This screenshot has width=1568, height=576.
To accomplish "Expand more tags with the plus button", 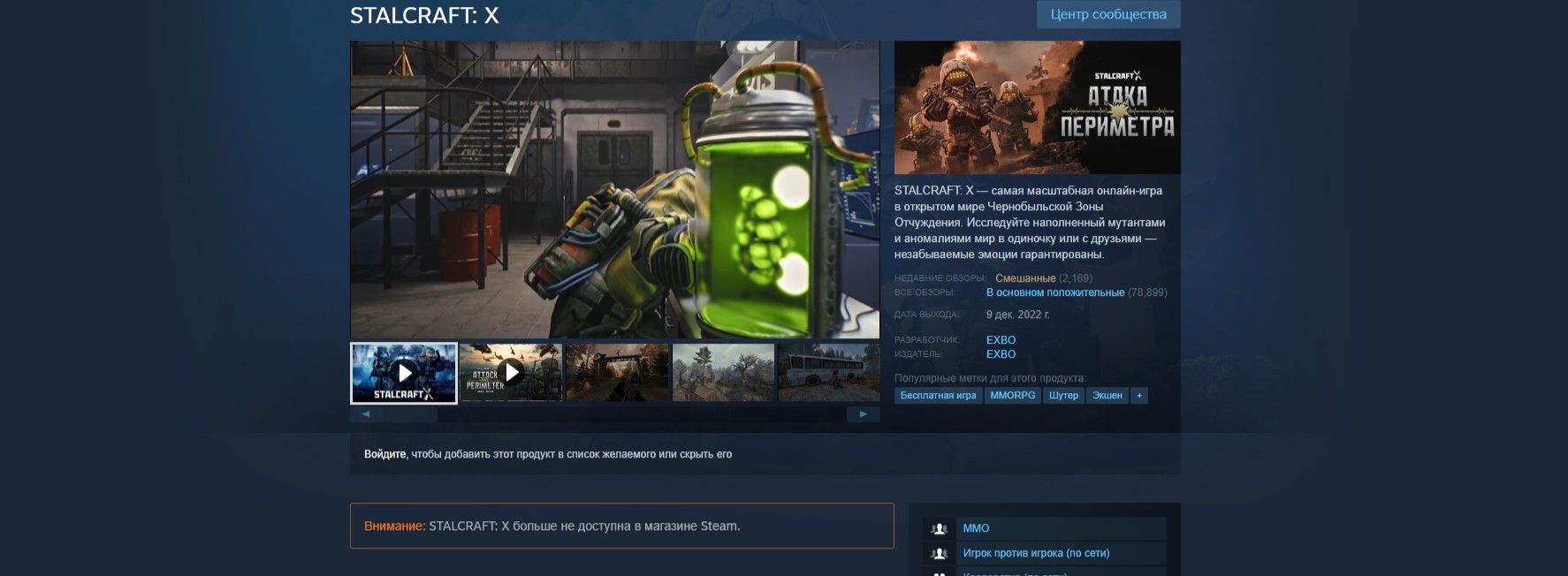I will 1139,396.
